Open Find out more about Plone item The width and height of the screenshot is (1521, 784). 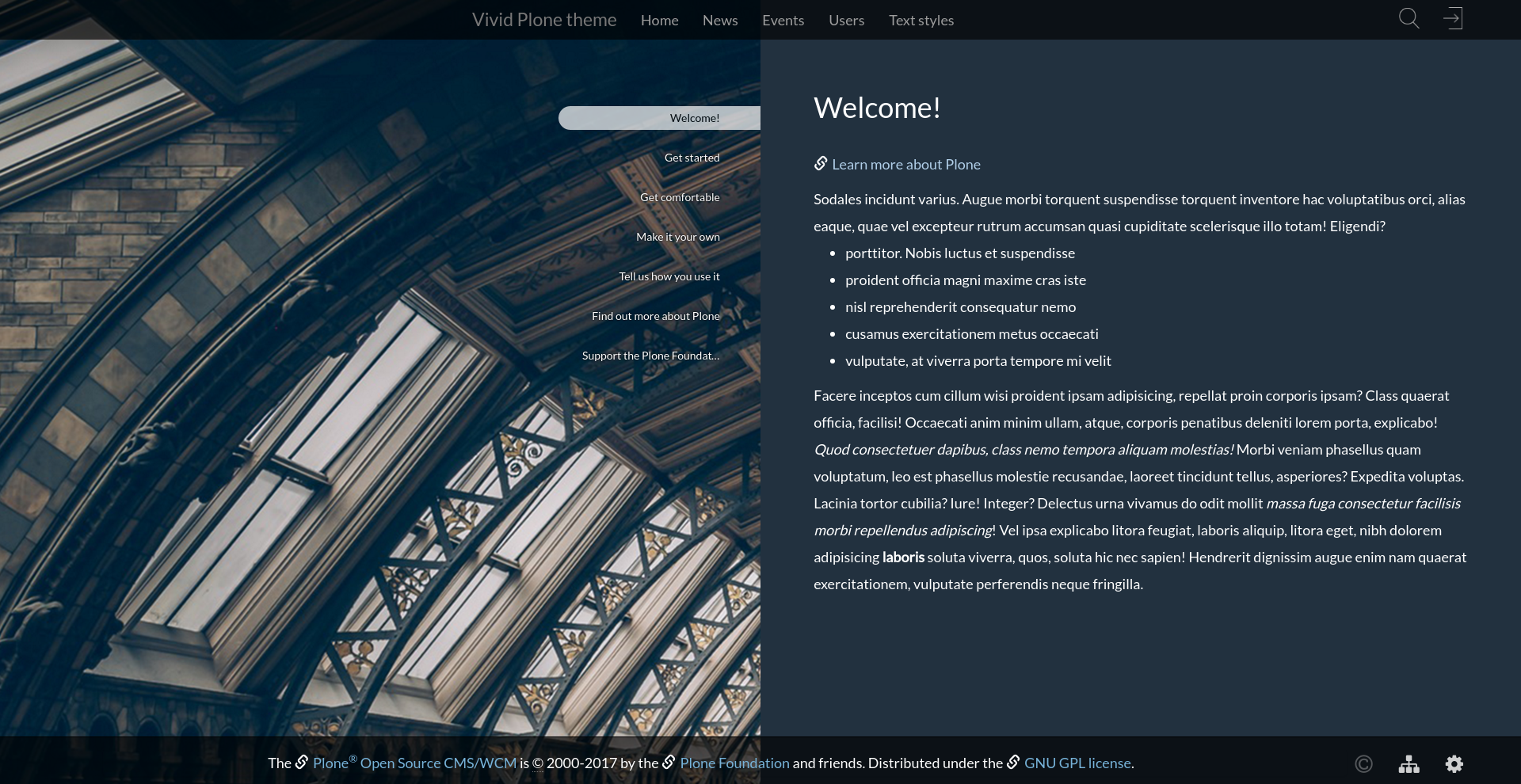tap(655, 316)
